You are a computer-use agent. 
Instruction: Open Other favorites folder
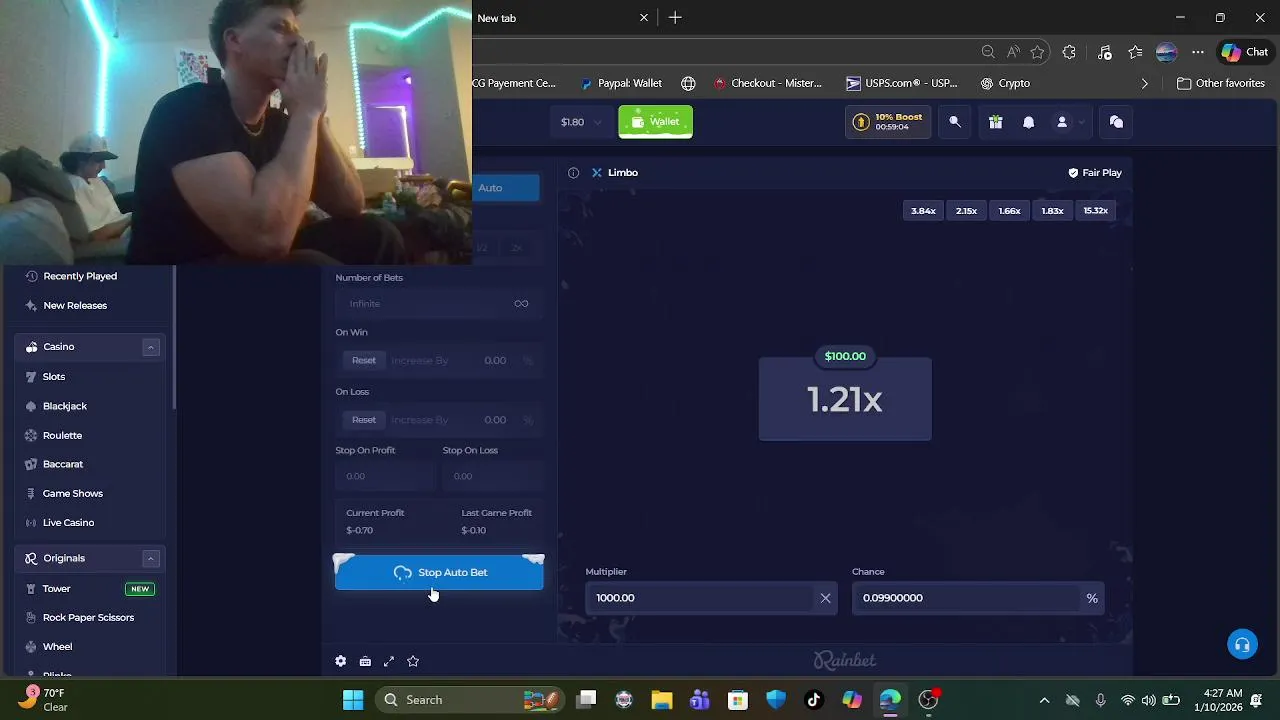tap(1221, 84)
